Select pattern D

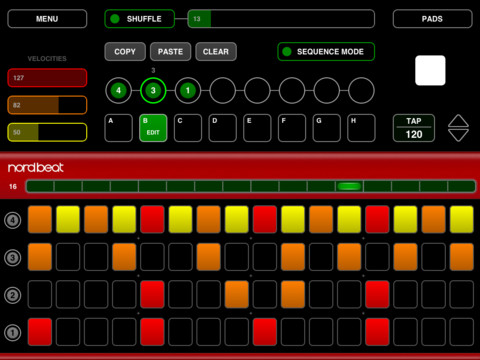point(222,128)
